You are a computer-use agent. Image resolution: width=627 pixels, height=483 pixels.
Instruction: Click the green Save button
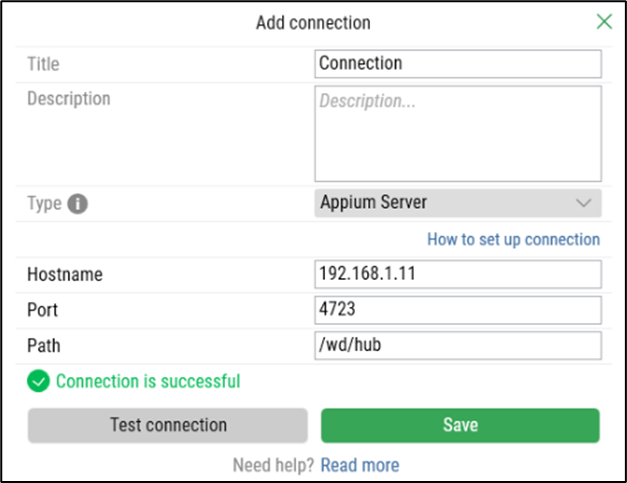pos(460,425)
